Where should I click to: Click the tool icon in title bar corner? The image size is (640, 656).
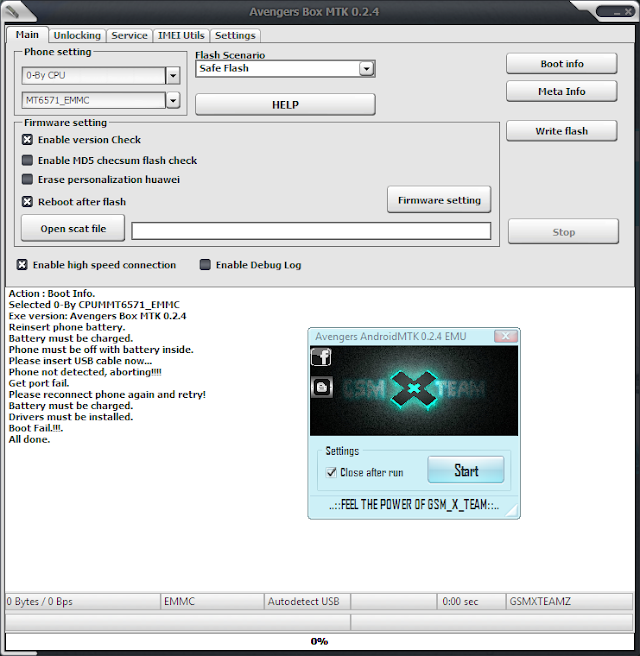(x=13, y=11)
